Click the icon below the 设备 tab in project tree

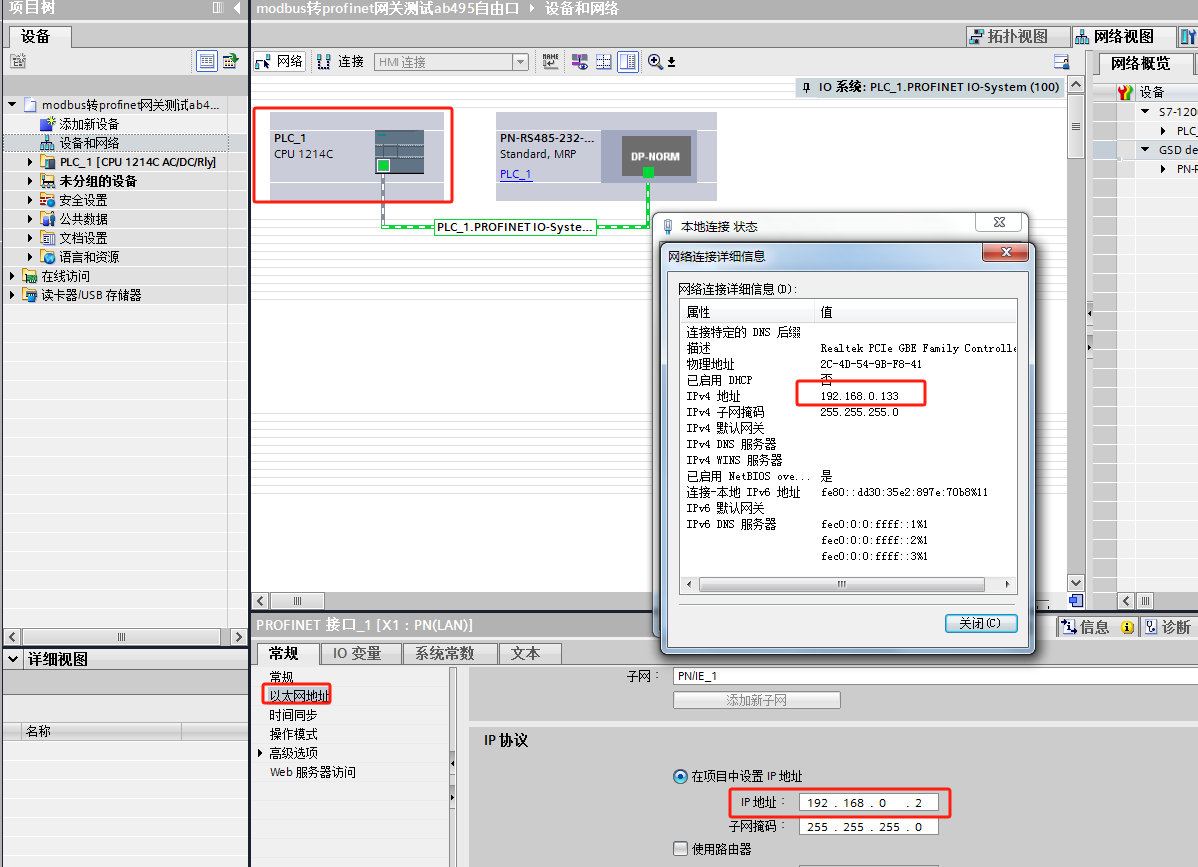(x=18, y=61)
